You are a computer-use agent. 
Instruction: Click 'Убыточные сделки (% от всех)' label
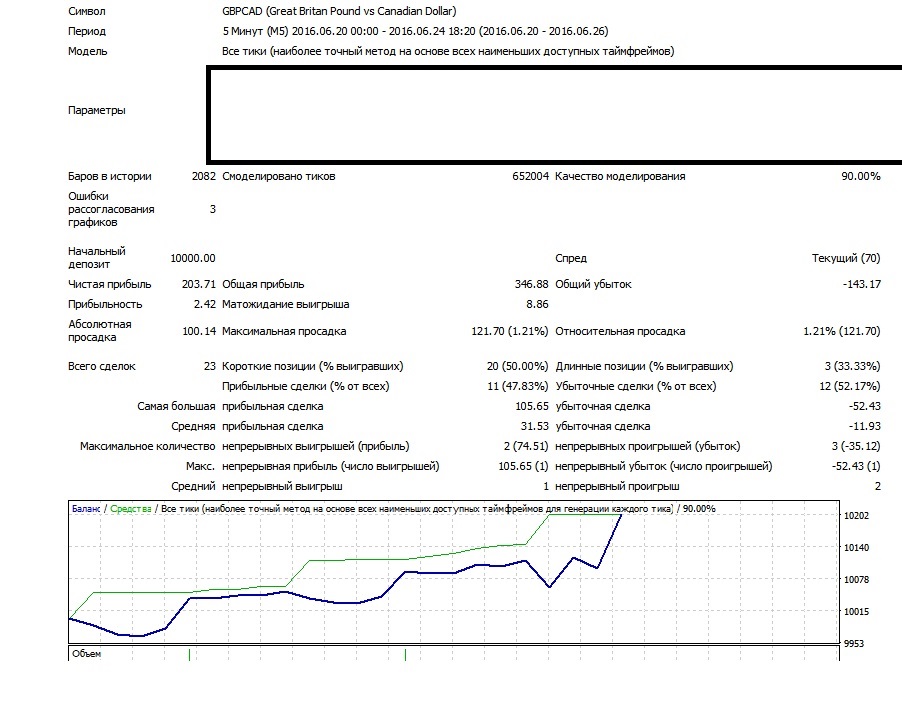[636, 386]
